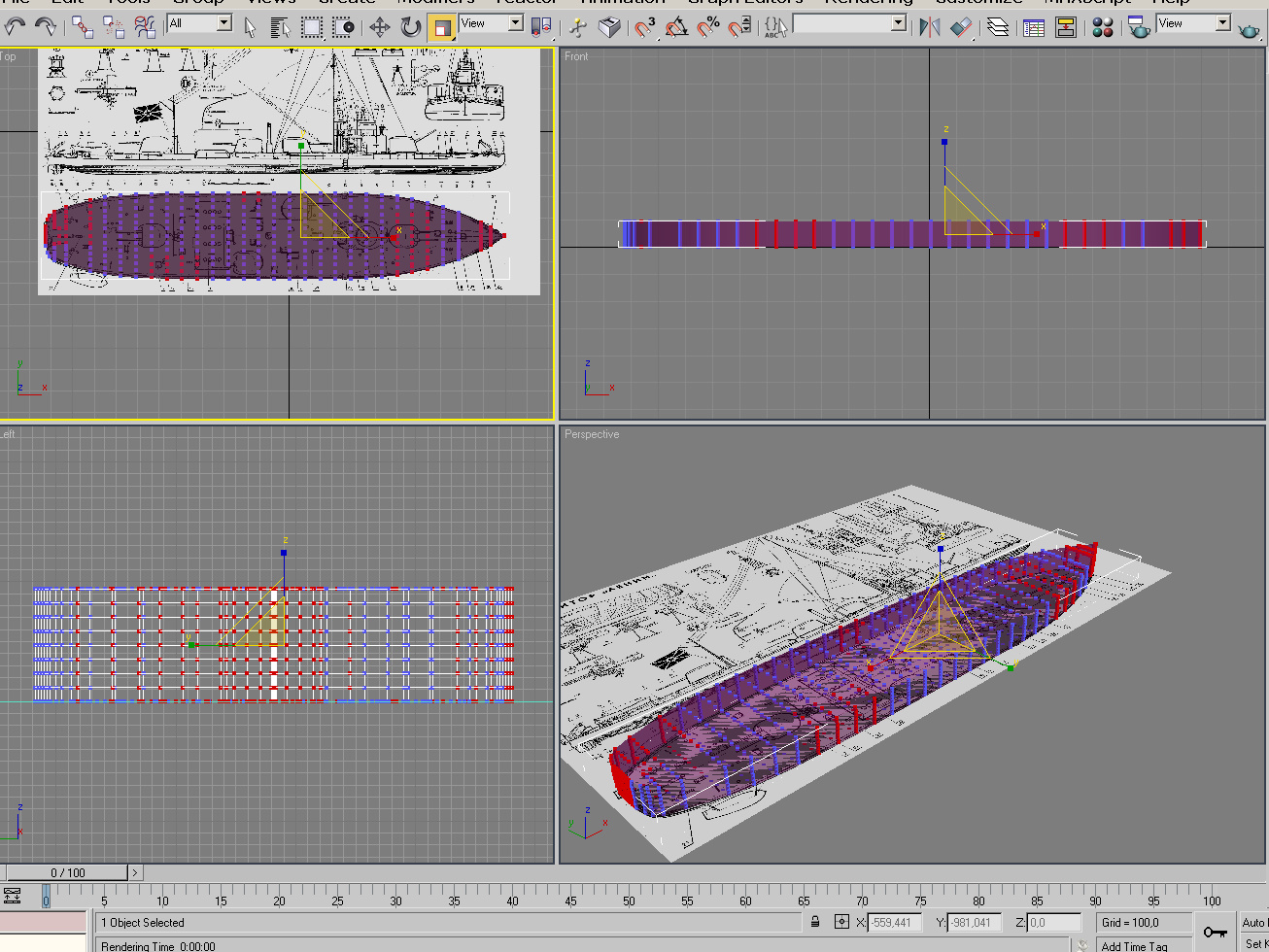1269x952 pixels.
Task: Click the Undo arrow in the toolbar
Action: (14, 26)
